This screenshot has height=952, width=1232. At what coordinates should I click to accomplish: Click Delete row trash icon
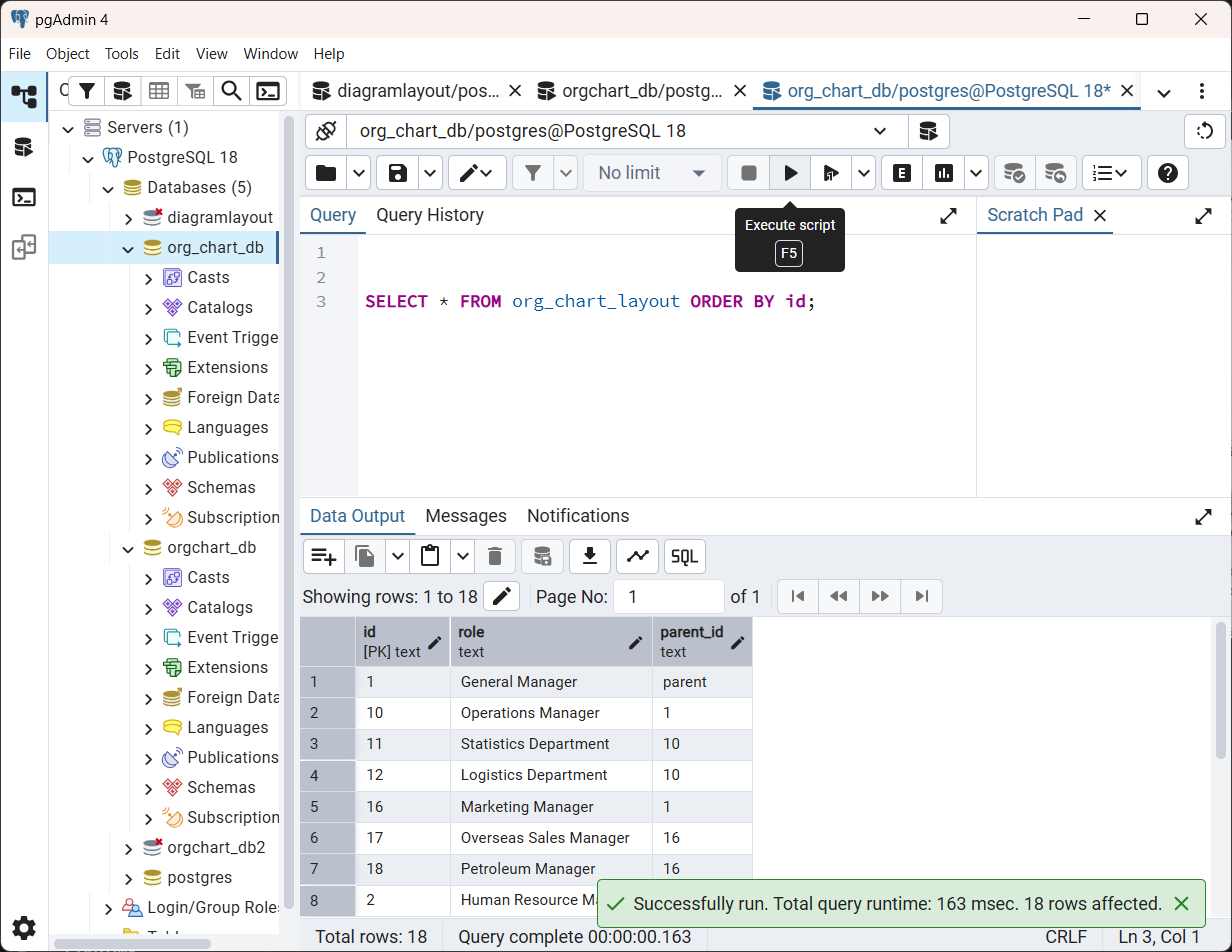click(494, 557)
